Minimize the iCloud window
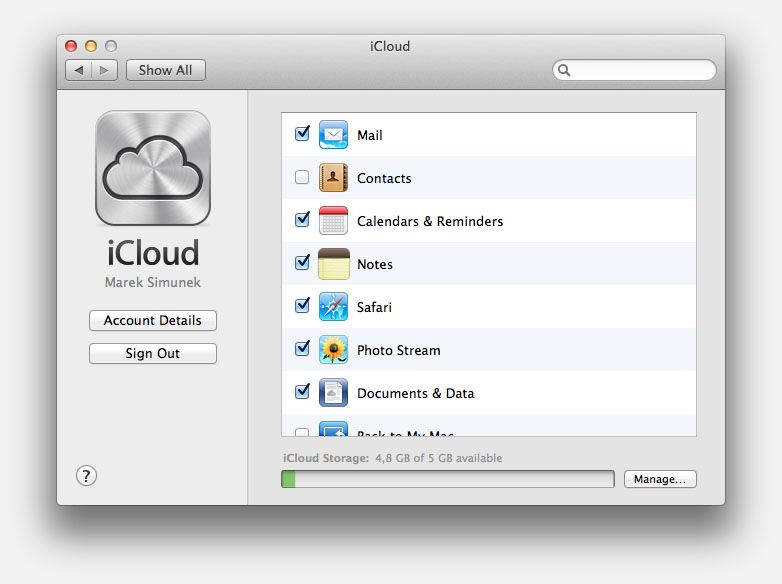This screenshot has width=782, height=584. [x=91, y=46]
